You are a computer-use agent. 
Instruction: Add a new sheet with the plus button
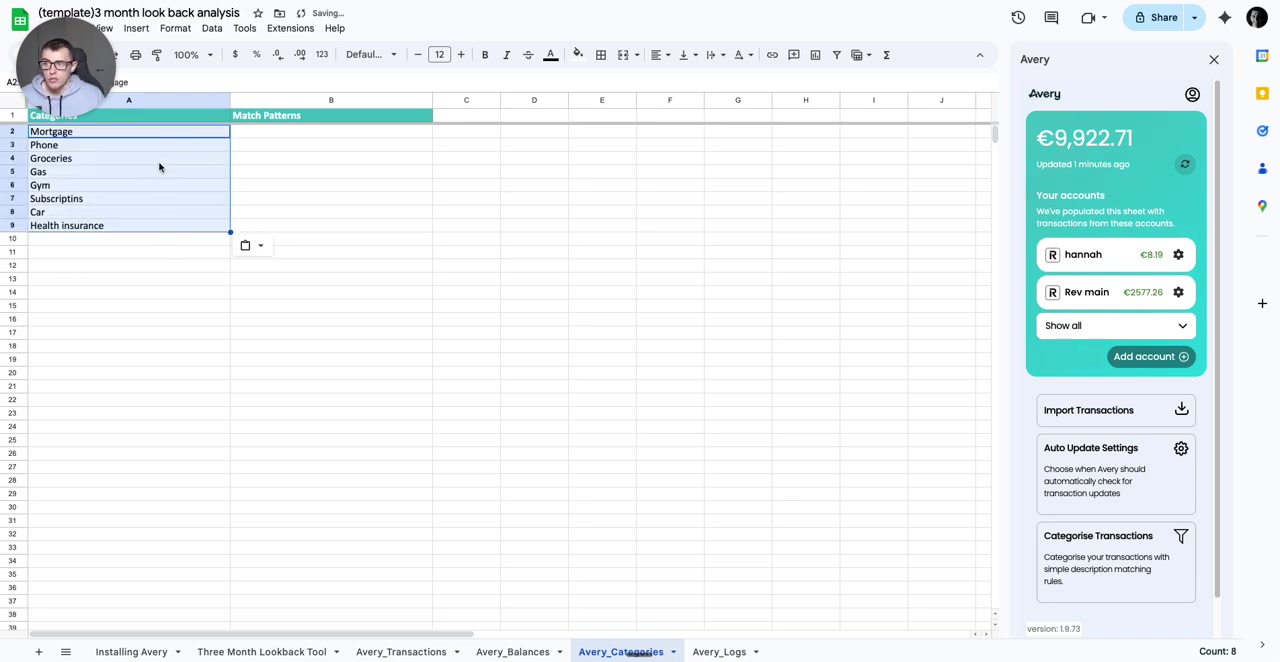click(x=38, y=651)
